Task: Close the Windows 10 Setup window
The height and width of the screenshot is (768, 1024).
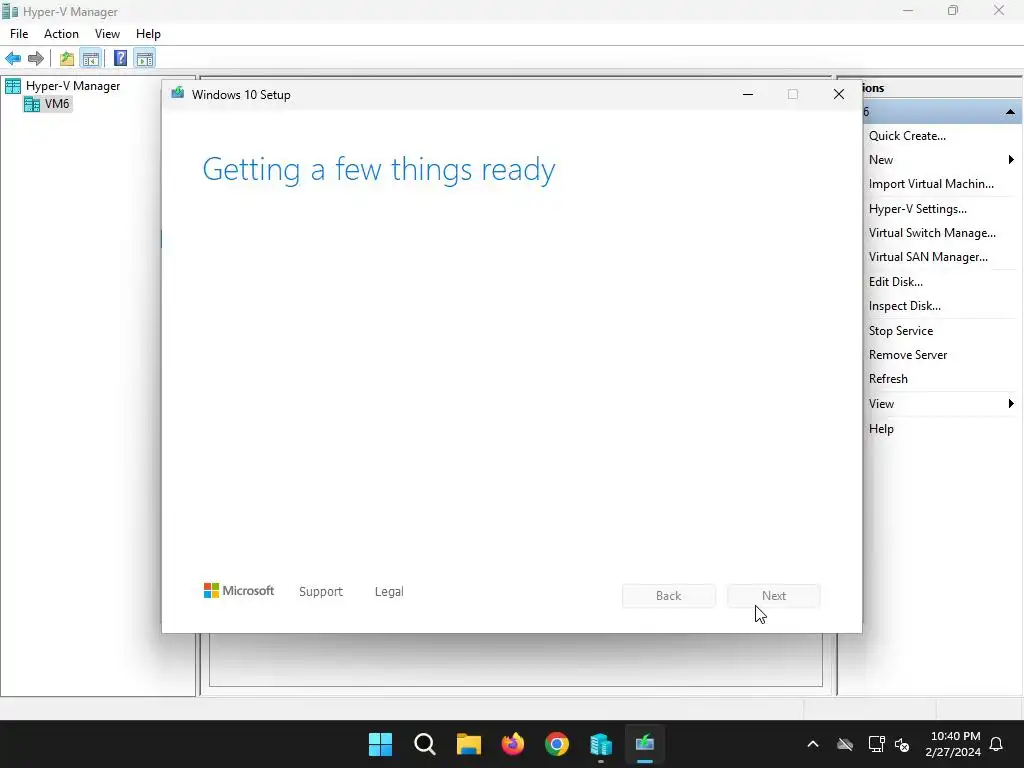Action: [839, 95]
